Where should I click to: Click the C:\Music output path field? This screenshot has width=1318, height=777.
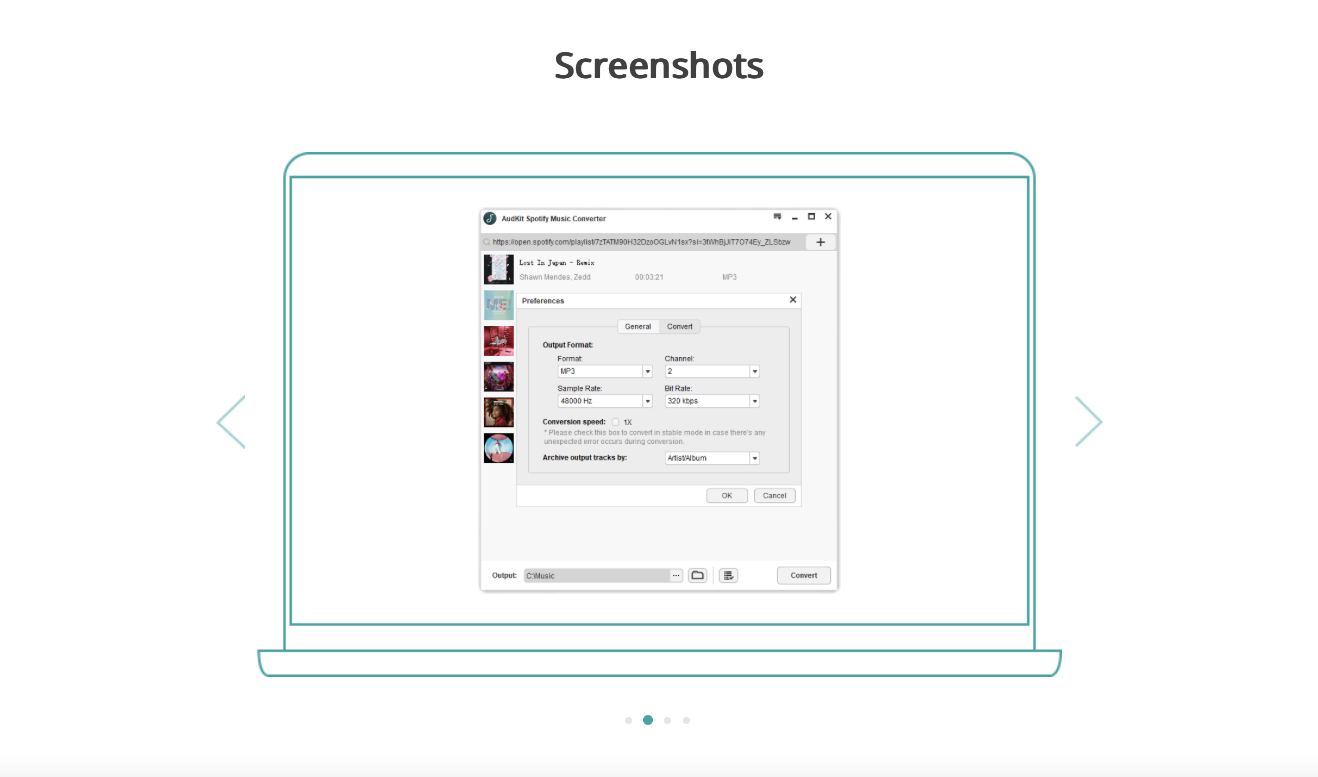click(x=597, y=576)
